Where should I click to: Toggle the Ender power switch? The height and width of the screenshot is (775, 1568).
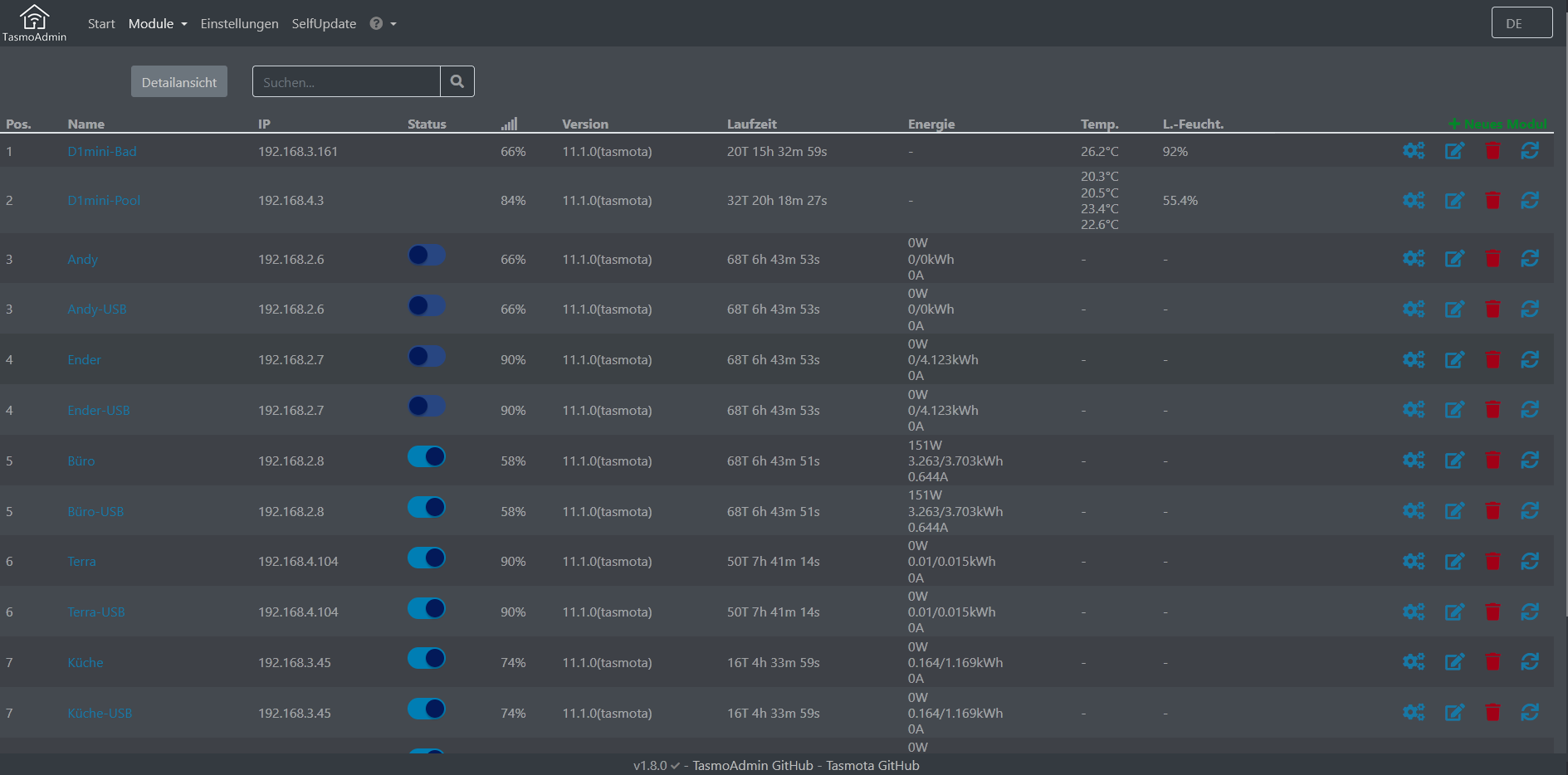coord(427,356)
